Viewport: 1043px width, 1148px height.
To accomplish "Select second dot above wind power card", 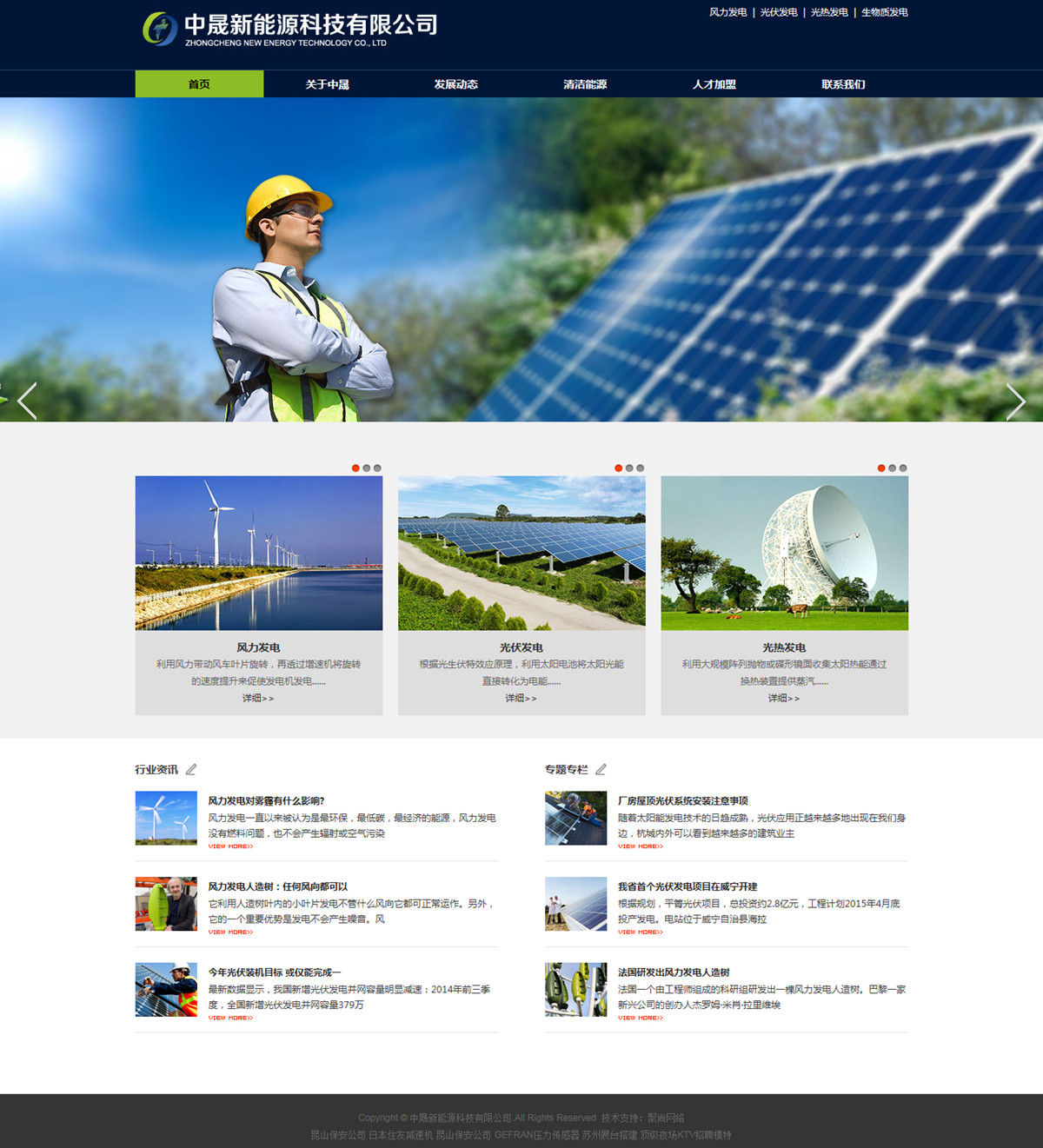I will point(367,468).
